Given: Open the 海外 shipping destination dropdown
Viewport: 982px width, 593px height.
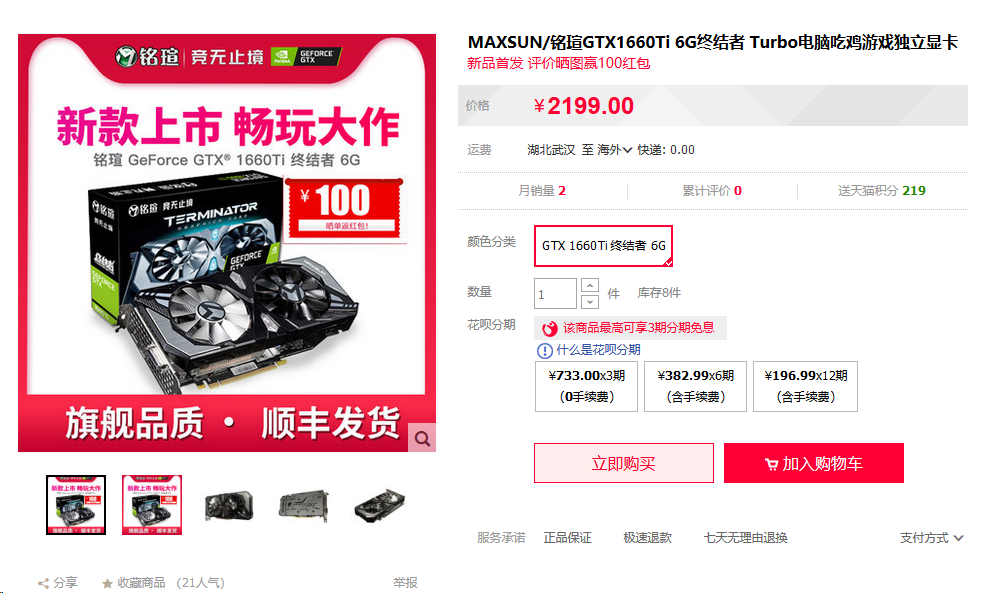Looking at the screenshot, I should [614, 150].
